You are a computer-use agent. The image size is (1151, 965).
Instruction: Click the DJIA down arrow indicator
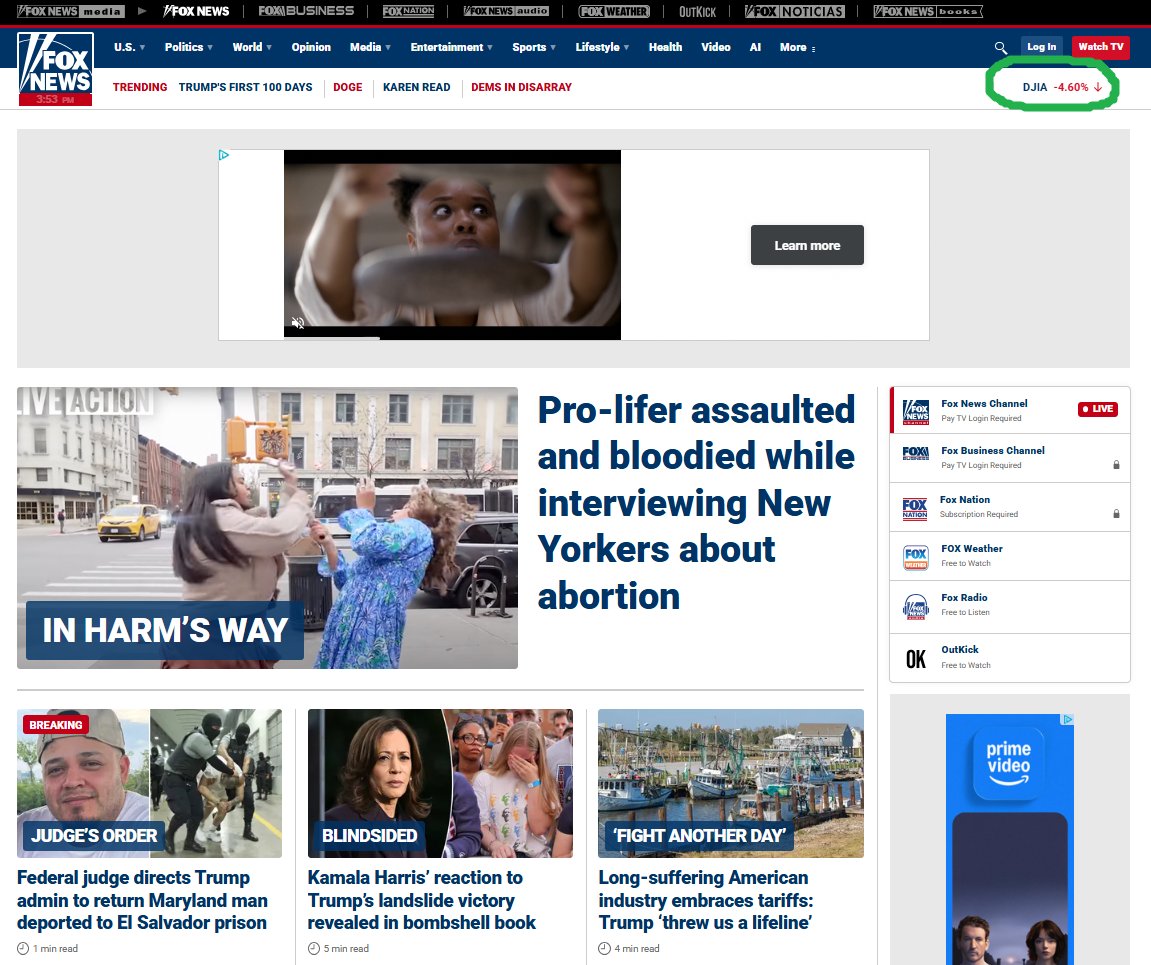(1098, 87)
